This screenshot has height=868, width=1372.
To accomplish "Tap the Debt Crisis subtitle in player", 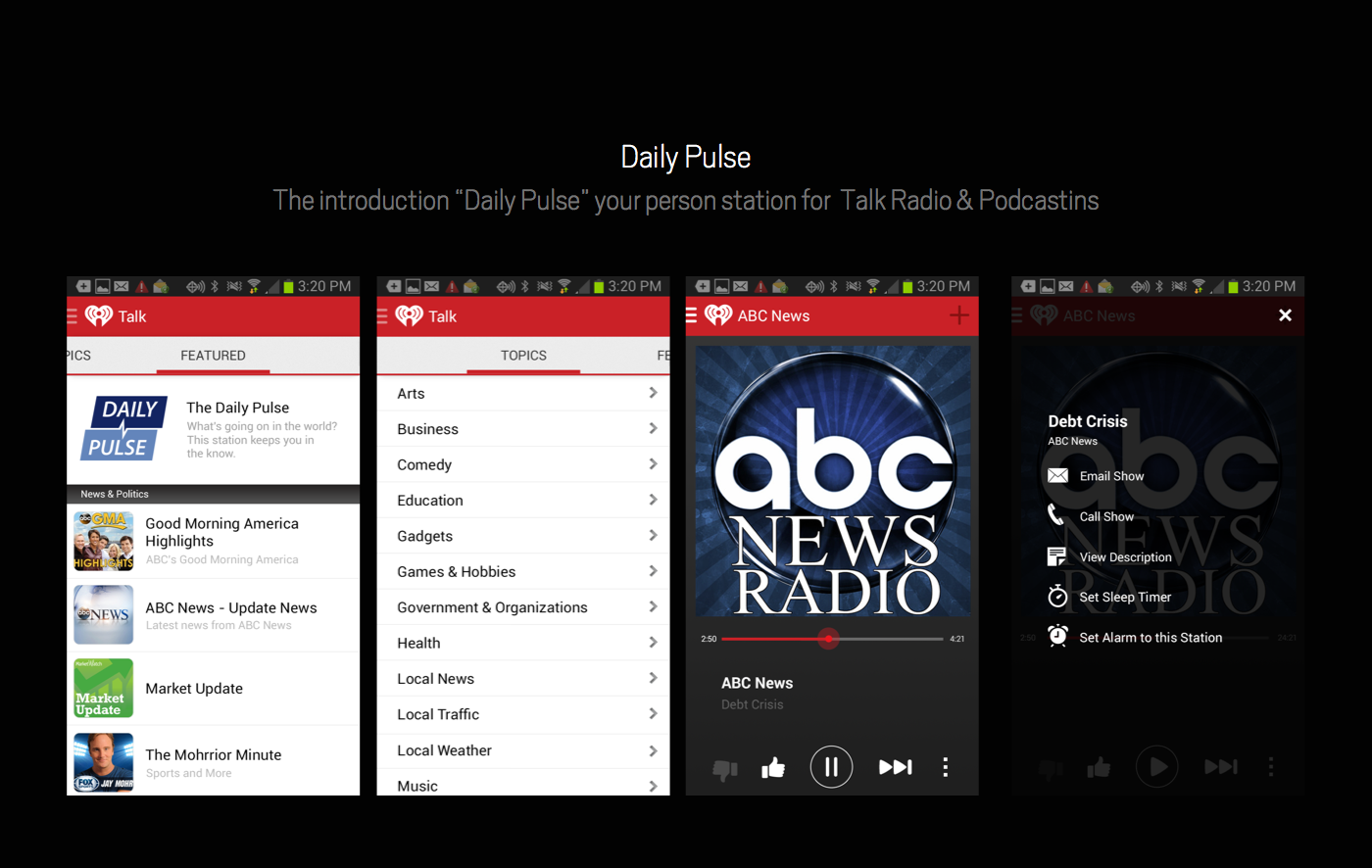I will click(x=753, y=704).
